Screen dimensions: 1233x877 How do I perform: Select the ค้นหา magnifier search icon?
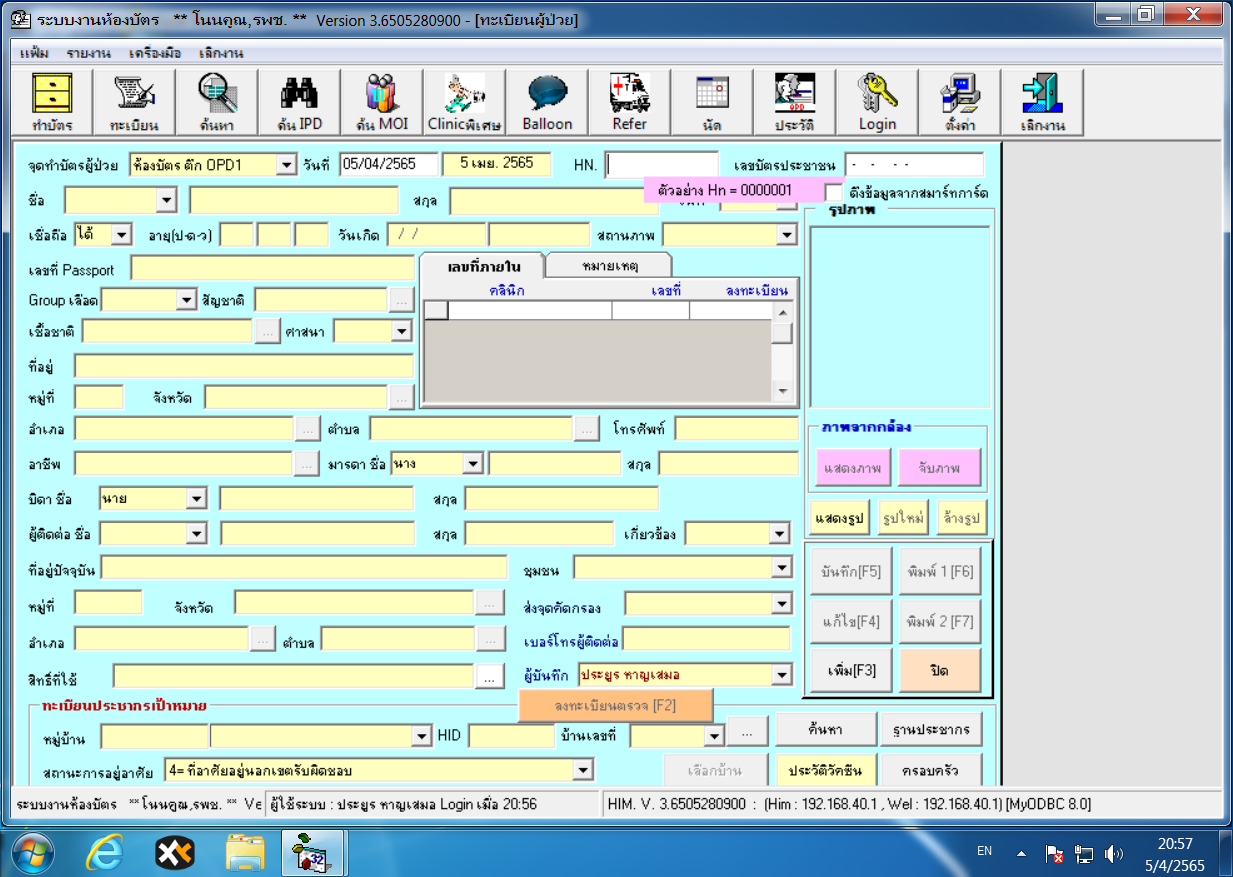[x=217, y=100]
